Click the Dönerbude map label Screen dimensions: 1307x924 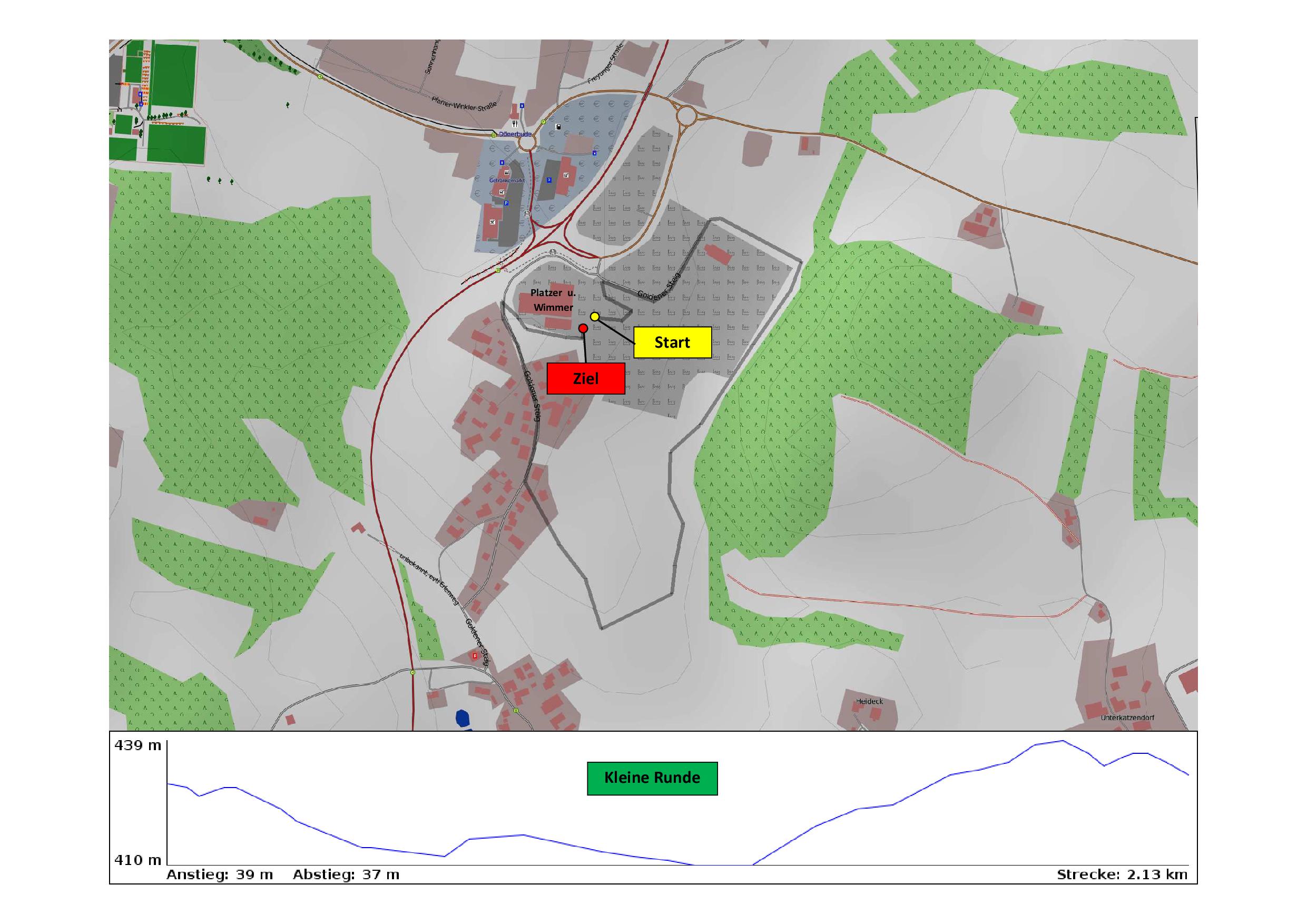[515, 134]
